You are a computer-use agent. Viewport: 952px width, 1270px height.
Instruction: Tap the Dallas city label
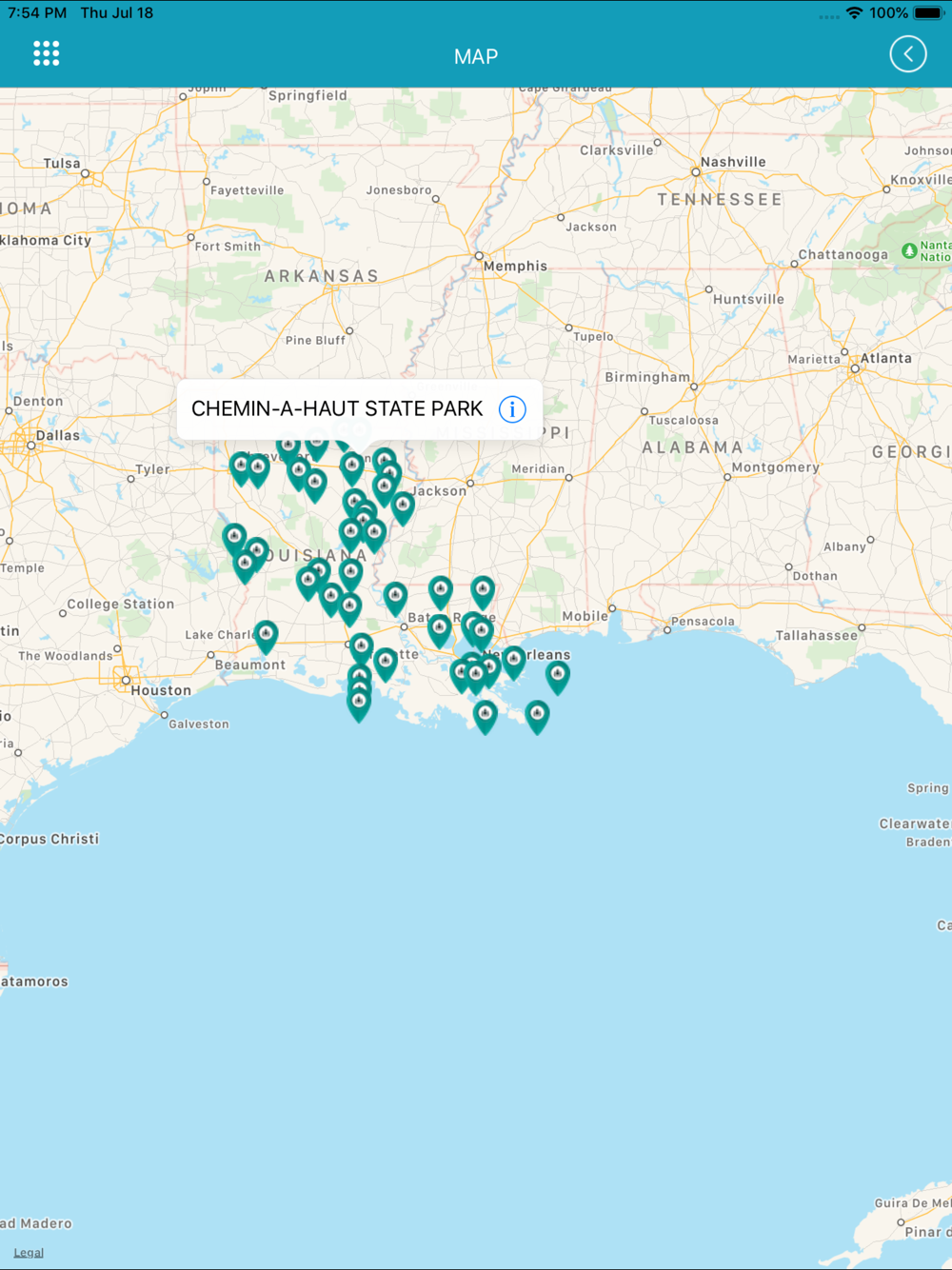58,435
